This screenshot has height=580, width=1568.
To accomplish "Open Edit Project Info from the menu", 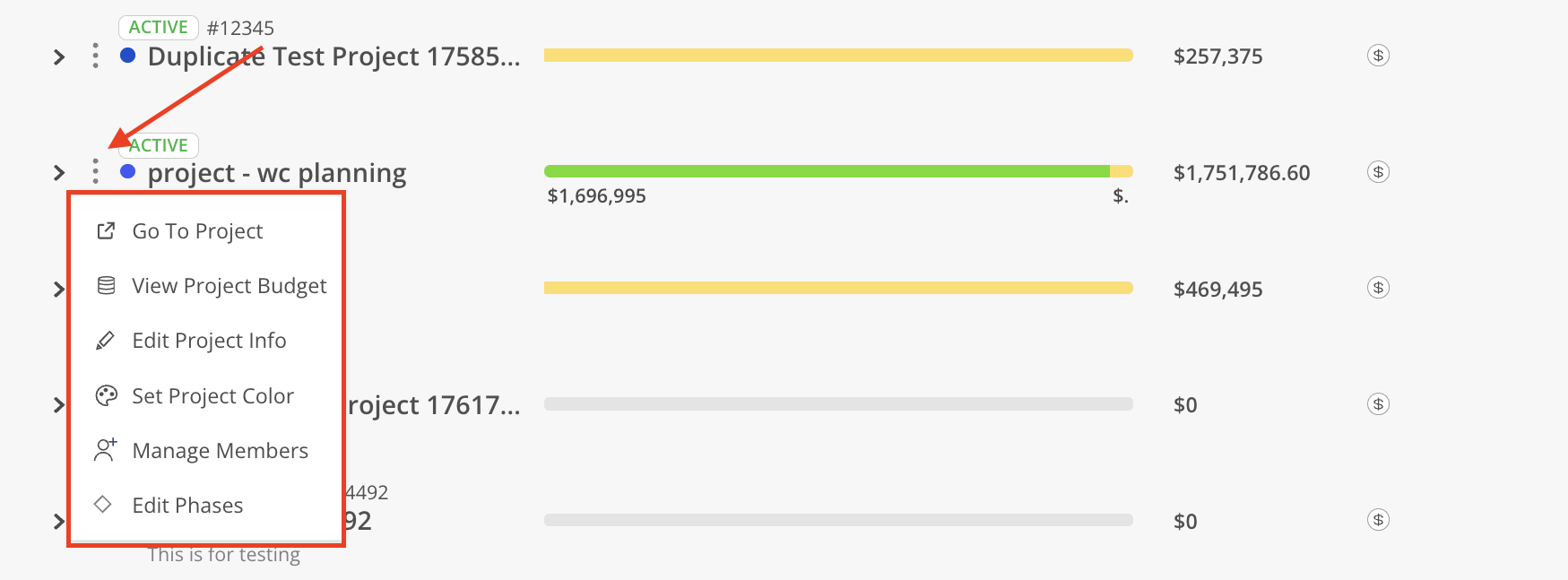I will point(209,341).
